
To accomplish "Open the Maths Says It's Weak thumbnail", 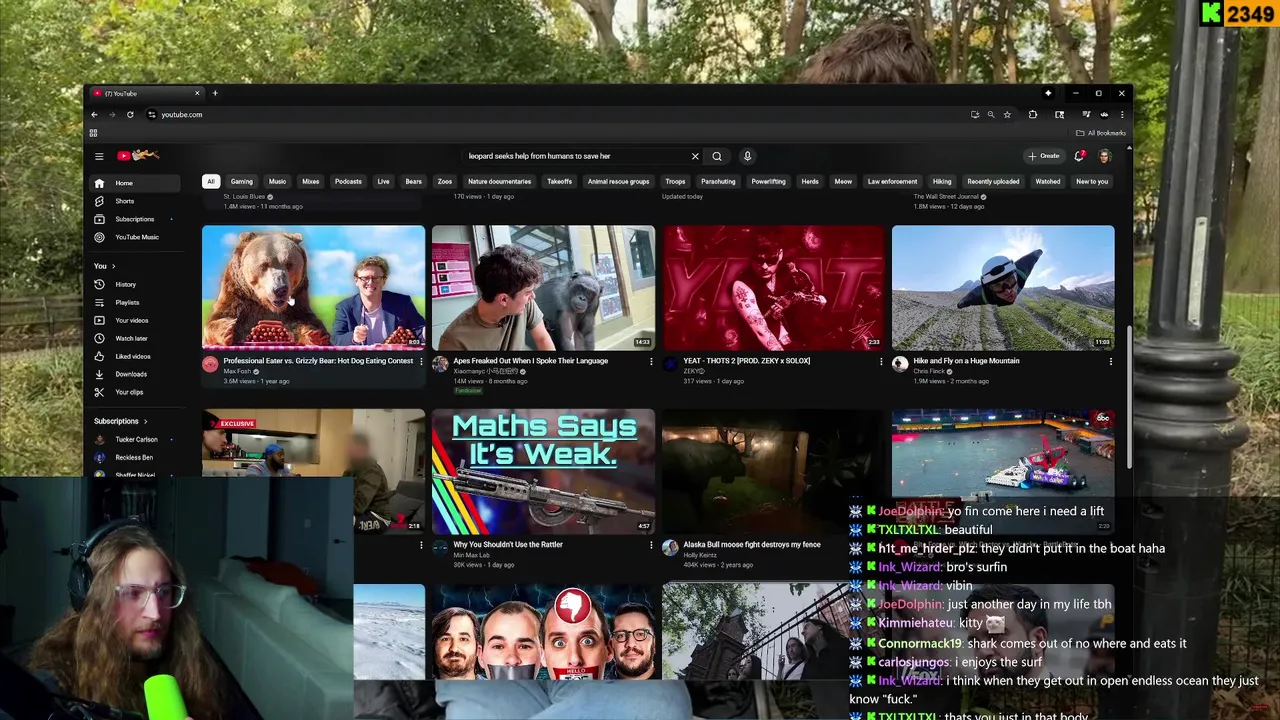I will [x=543, y=471].
